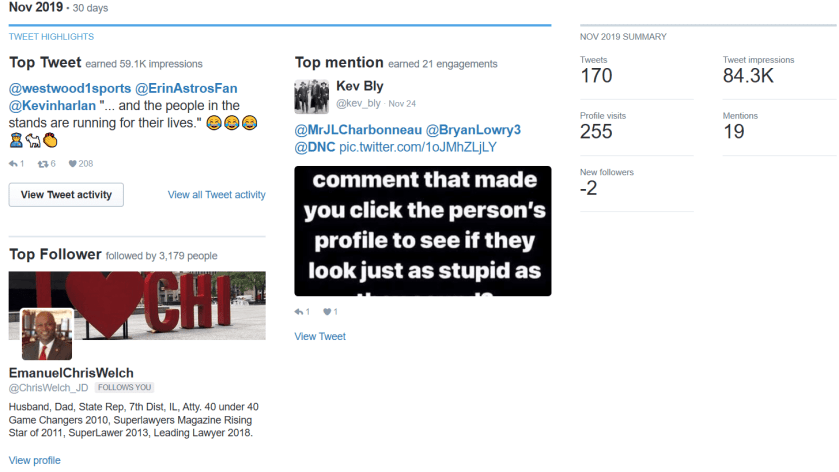
Task: Click the @Kevinharlan mention
Action: (52, 105)
